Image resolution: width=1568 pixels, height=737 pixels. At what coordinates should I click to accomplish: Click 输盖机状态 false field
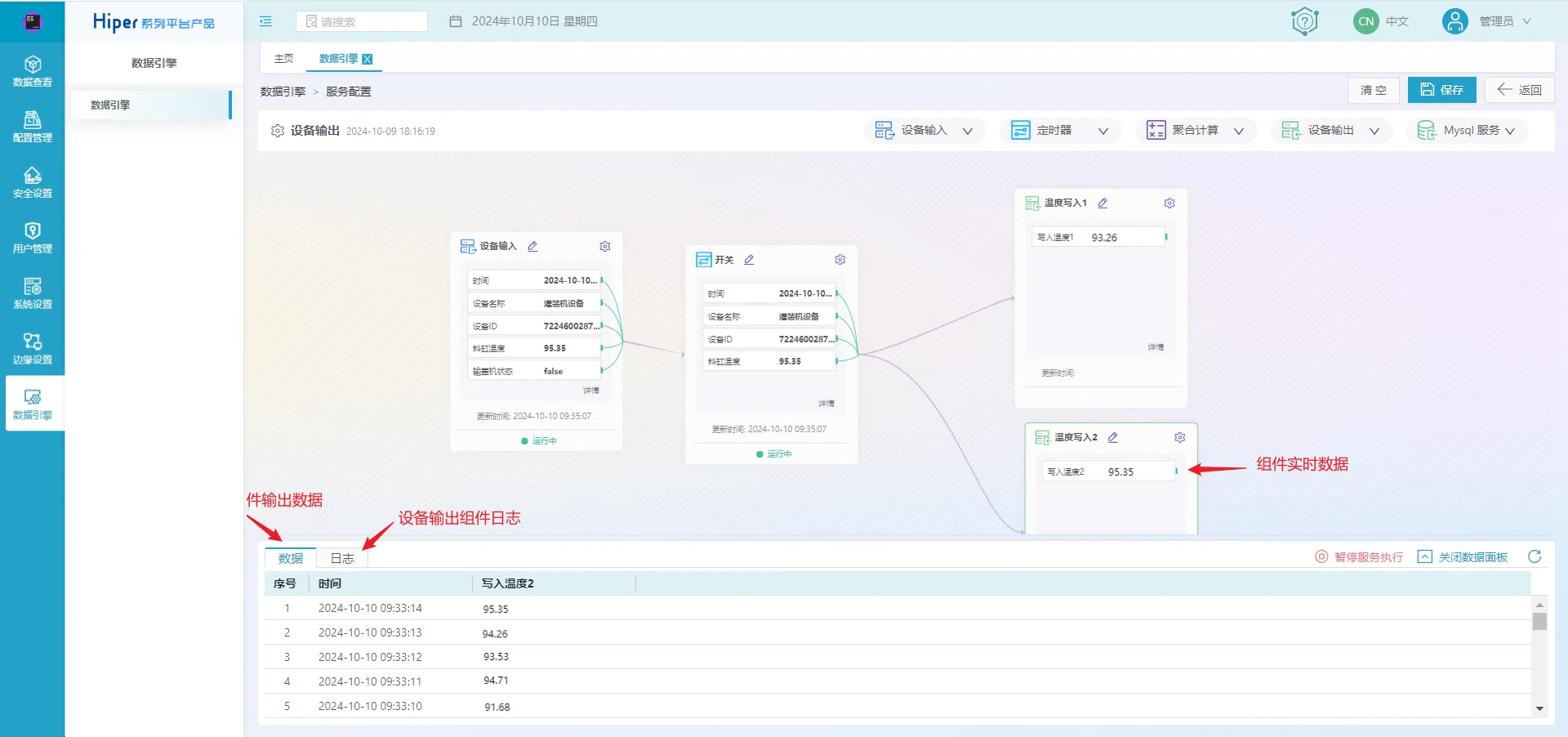(534, 371)
